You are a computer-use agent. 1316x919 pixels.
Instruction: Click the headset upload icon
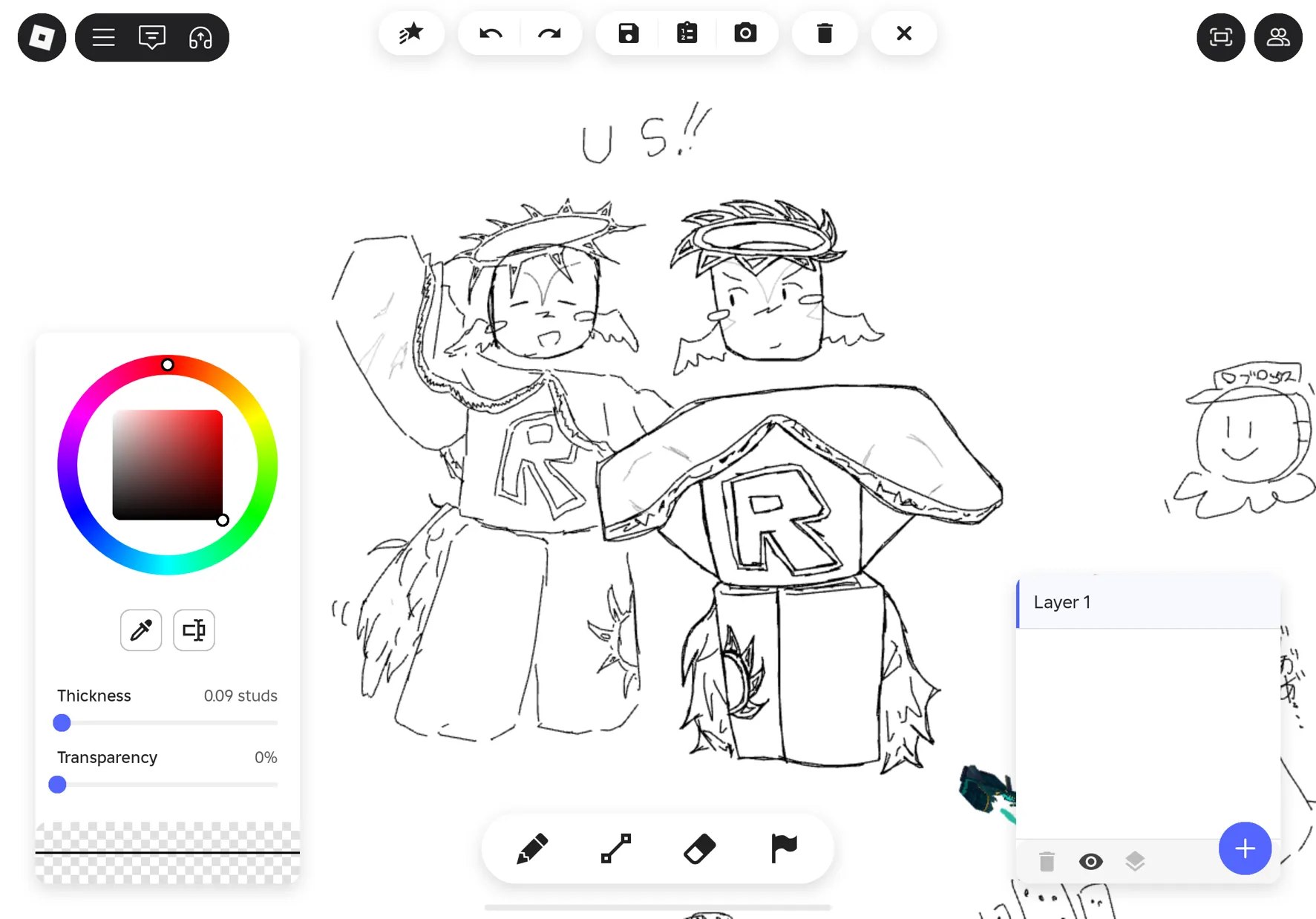tap(200, 37)
